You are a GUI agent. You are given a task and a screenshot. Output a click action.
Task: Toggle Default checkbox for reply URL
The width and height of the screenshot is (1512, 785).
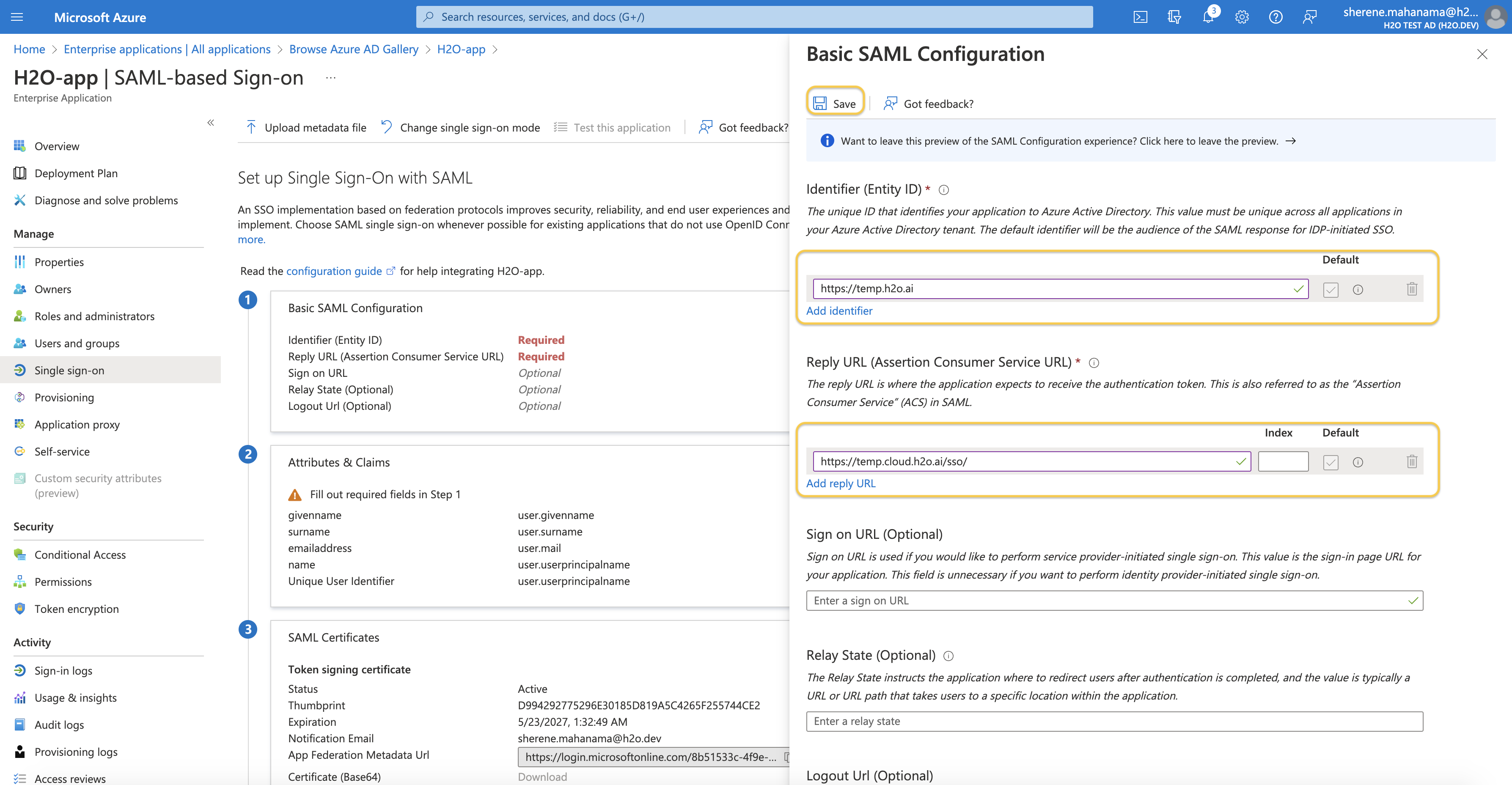point(1331,462)
